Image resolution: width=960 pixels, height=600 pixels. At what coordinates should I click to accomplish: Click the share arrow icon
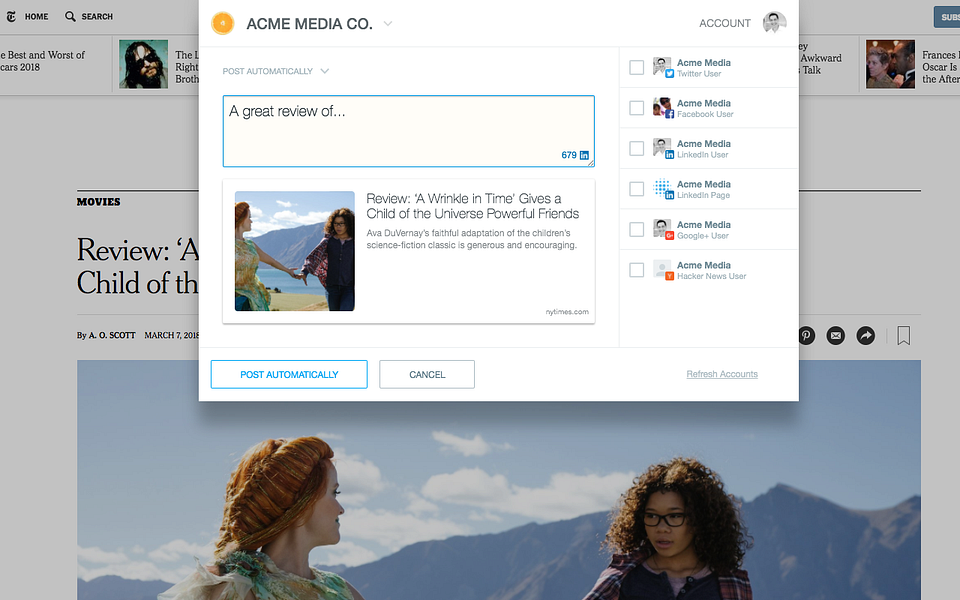866,336
